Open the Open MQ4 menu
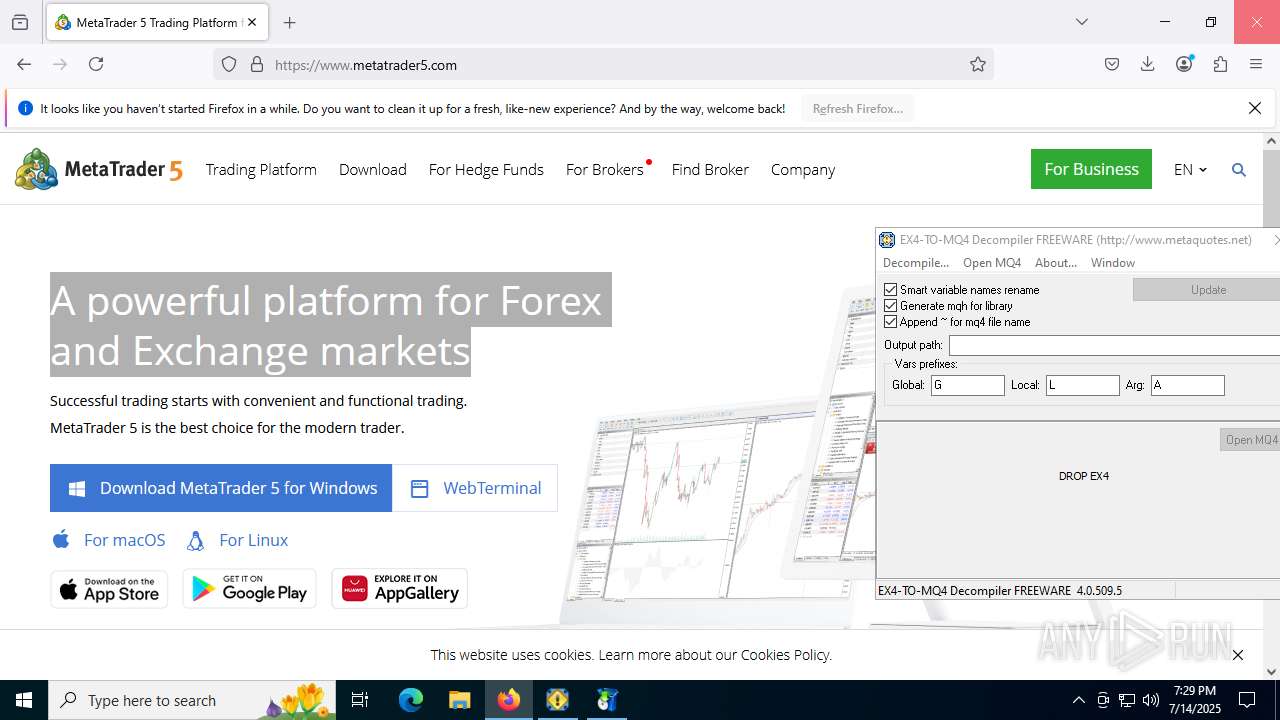This screenshot has width=1280, height=720. [x=992, y=263]
